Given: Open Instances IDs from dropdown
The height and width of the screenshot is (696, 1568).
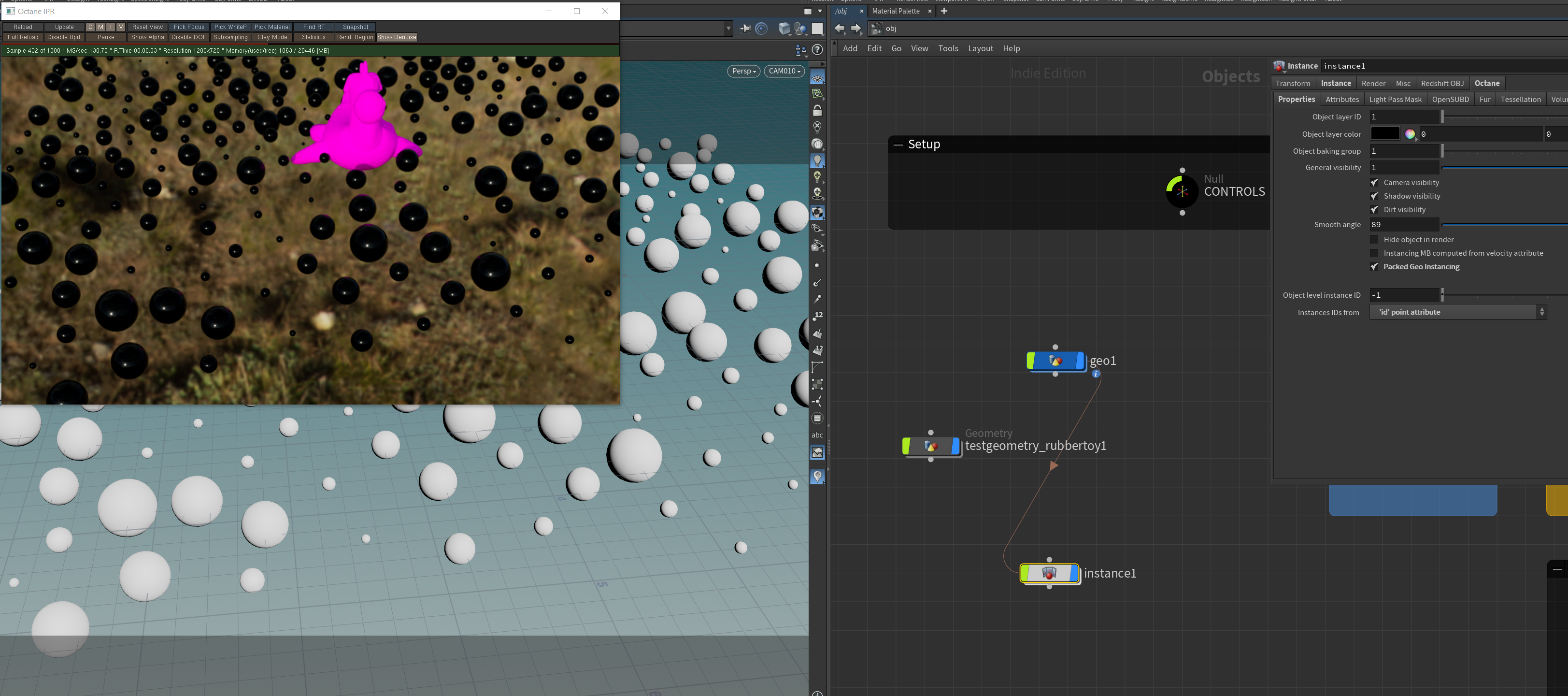Looking at the screenshot, I should coord(1457,312).
